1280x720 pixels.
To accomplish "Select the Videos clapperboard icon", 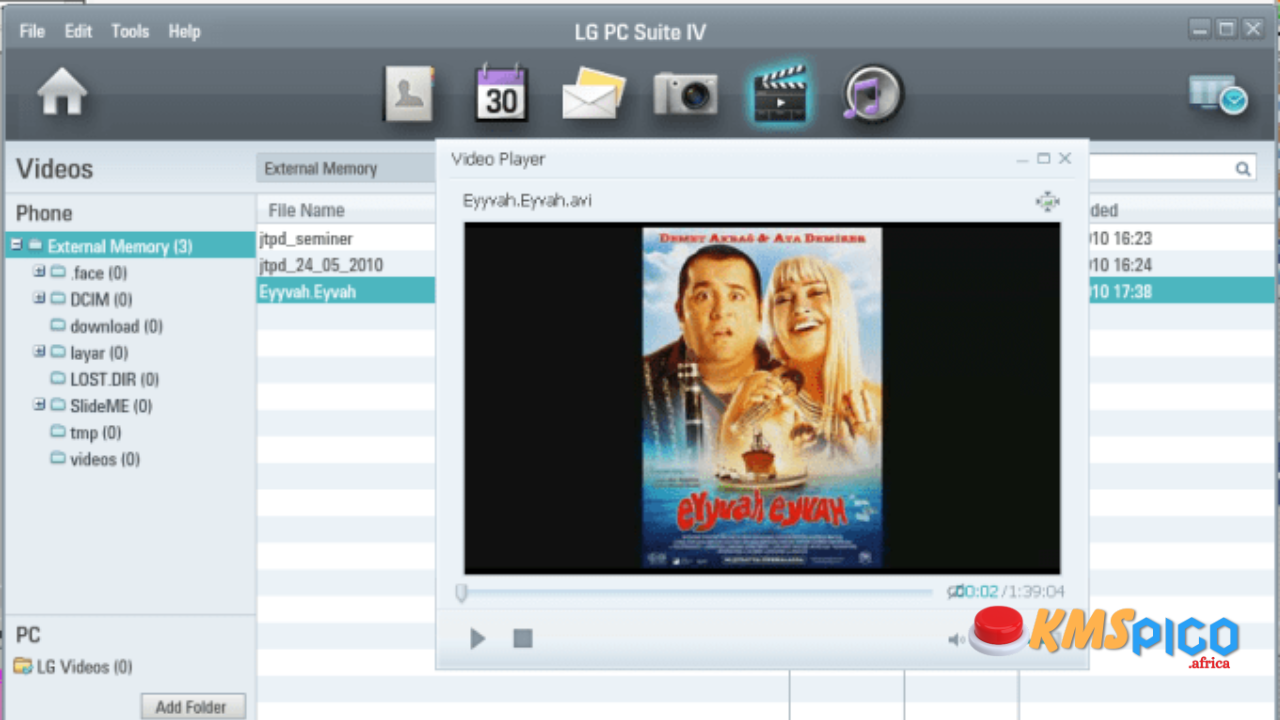I will pyautogui.click(x=780, y=95).
